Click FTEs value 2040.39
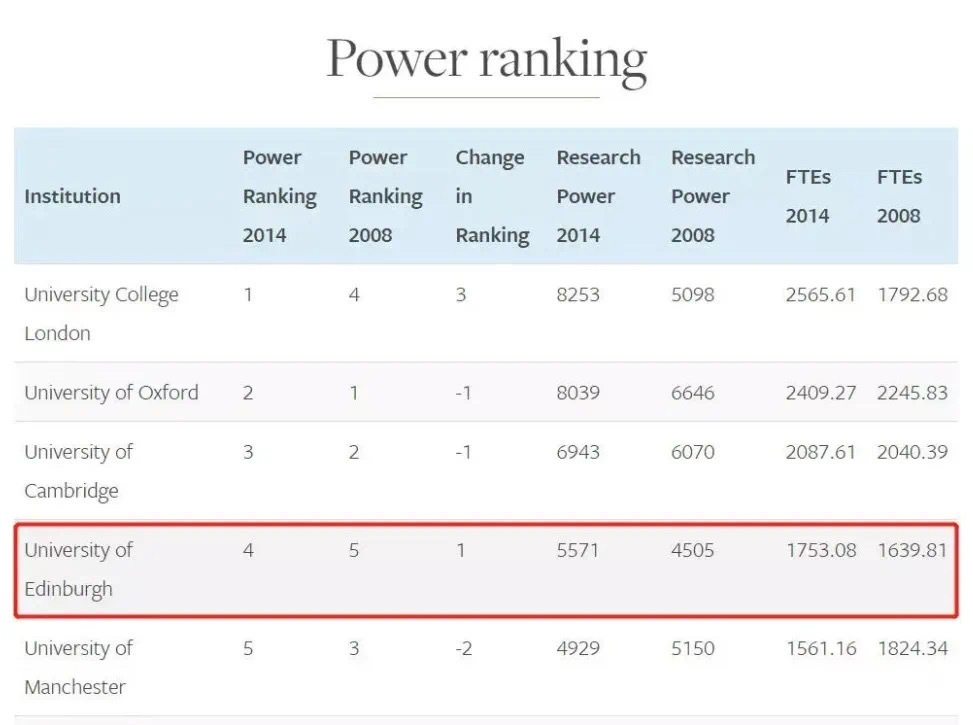This screenshot has height=725, width=973. (x=912, y=452)
